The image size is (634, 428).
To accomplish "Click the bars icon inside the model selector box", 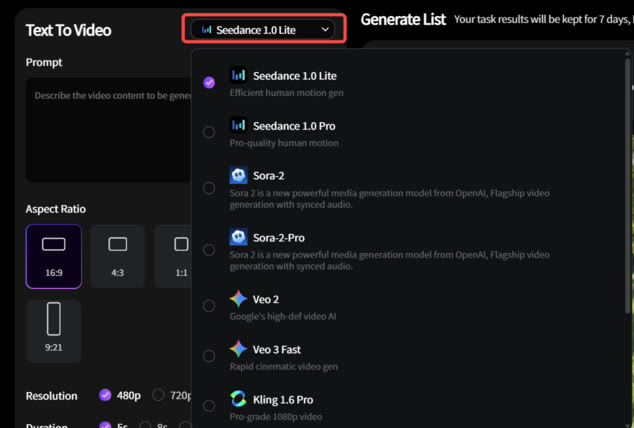I will tap(206, 30).
